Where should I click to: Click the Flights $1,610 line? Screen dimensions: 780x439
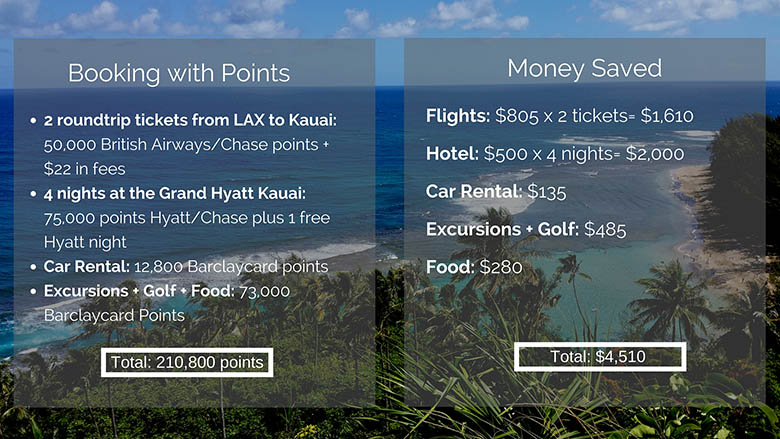click(x=560, y=116)
